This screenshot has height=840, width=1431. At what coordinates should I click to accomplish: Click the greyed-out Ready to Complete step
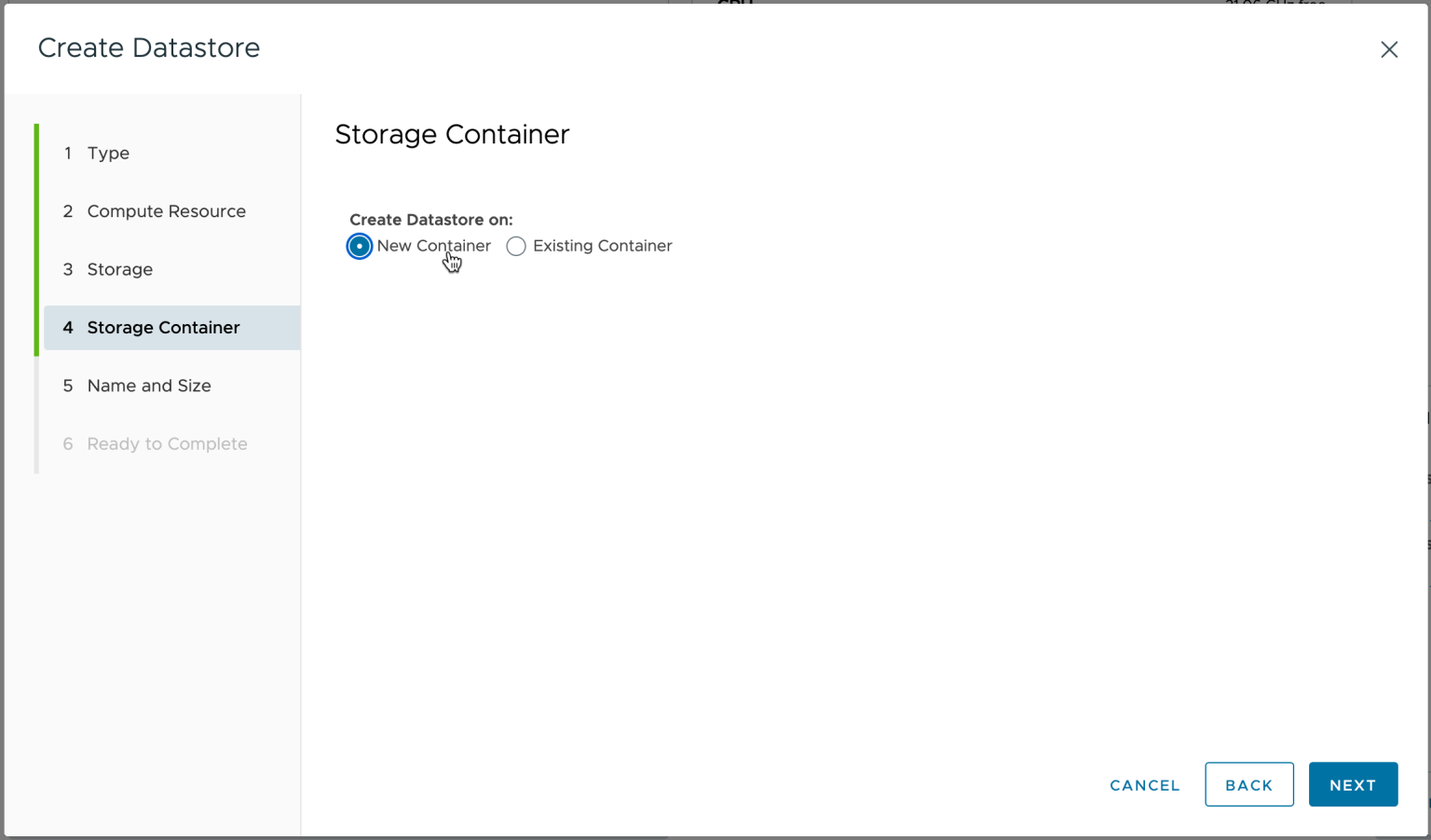(167, 444)
